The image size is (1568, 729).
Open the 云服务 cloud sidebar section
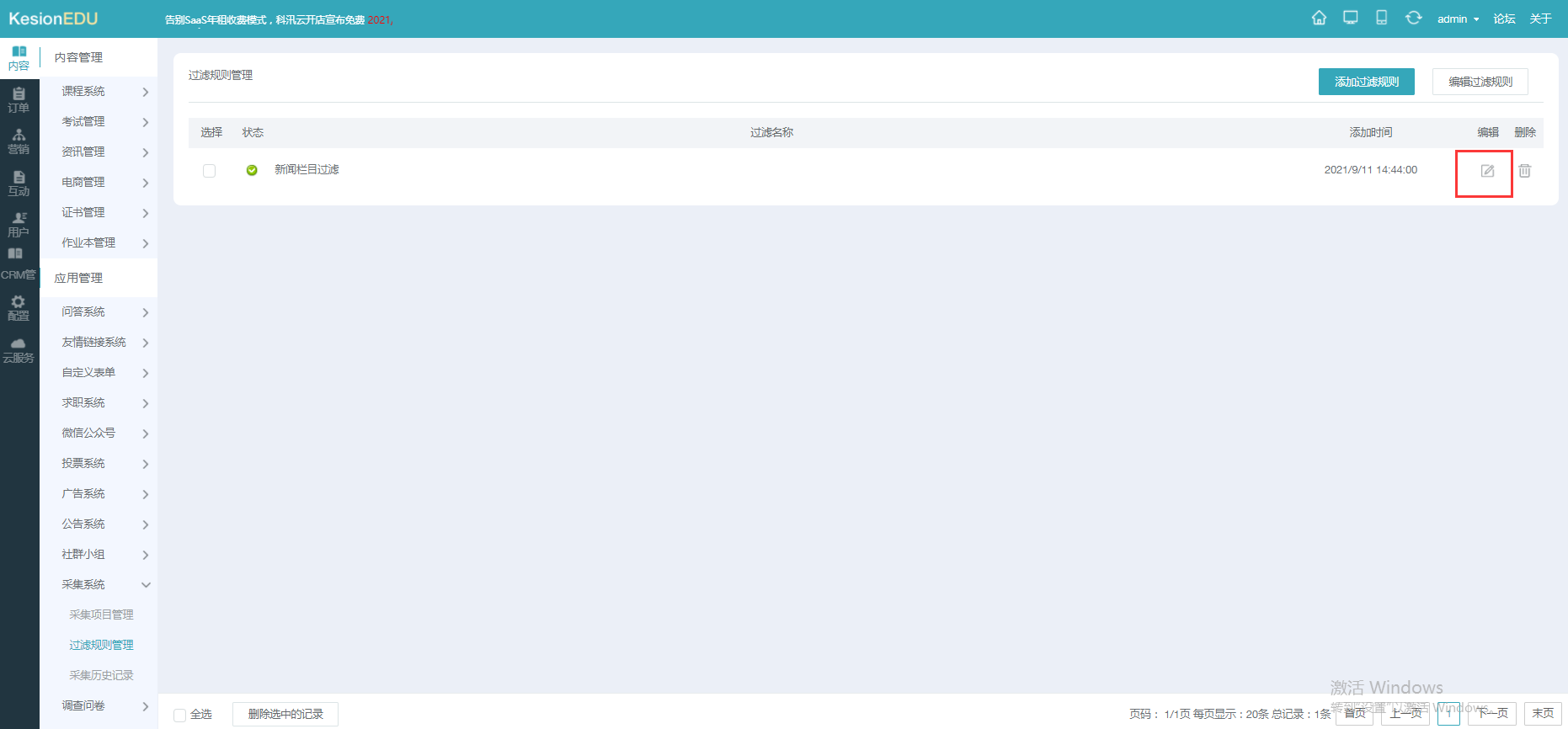pyautogui.click(x=19, y=349)
